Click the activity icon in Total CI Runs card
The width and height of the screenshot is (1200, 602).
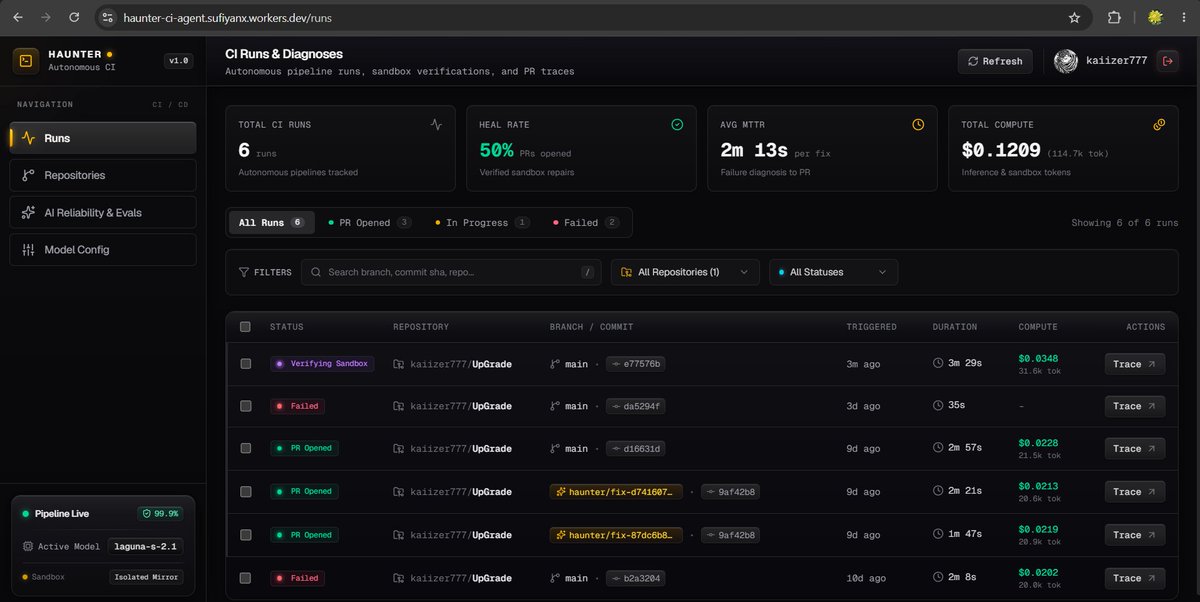(436, 125)
